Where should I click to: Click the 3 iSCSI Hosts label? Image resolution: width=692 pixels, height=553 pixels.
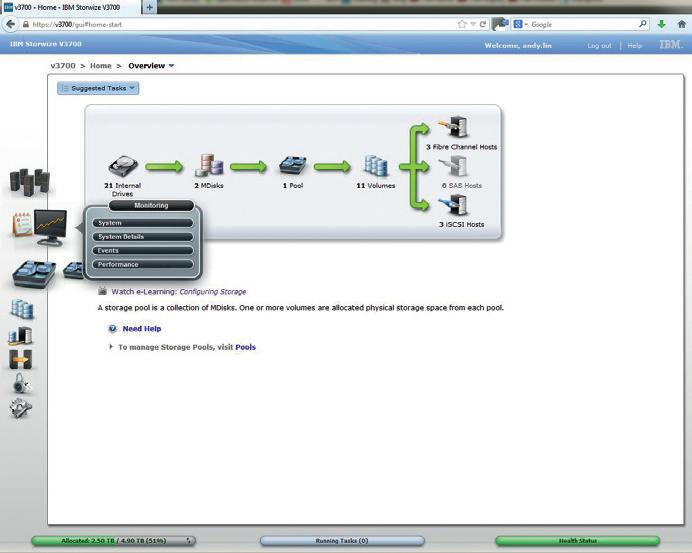point(461,224)
